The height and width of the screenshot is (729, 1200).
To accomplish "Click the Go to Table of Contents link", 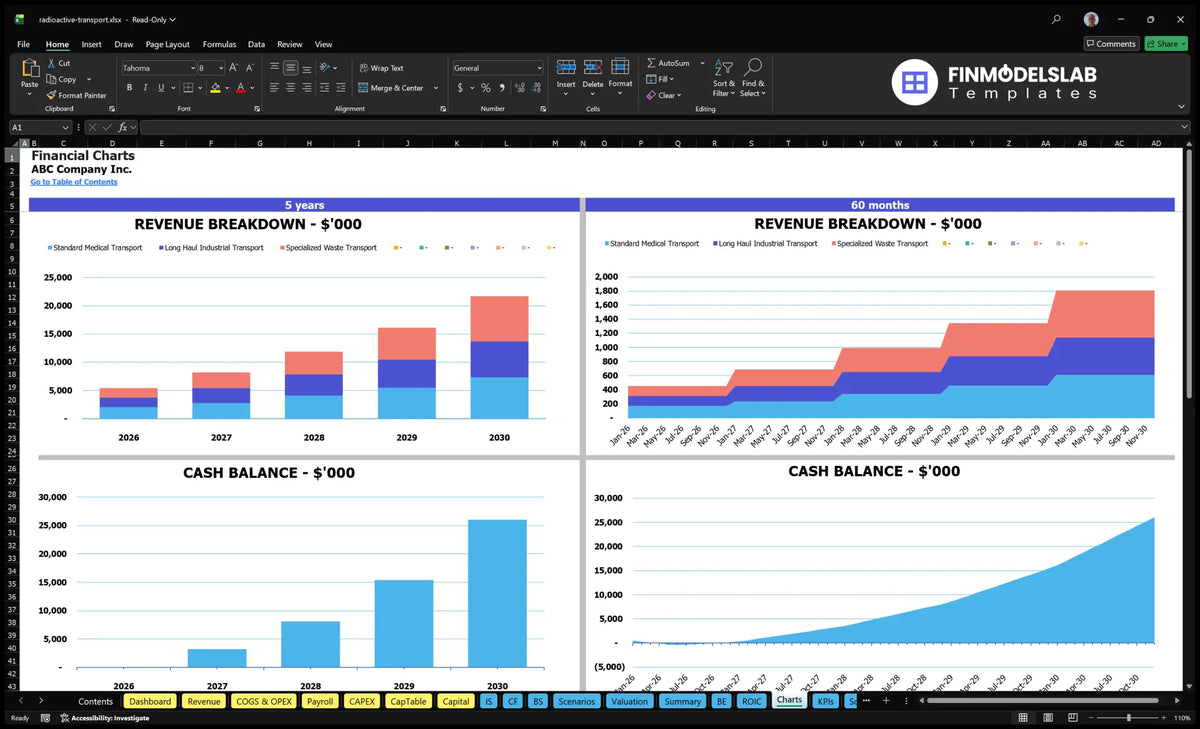I will (74, 182).
